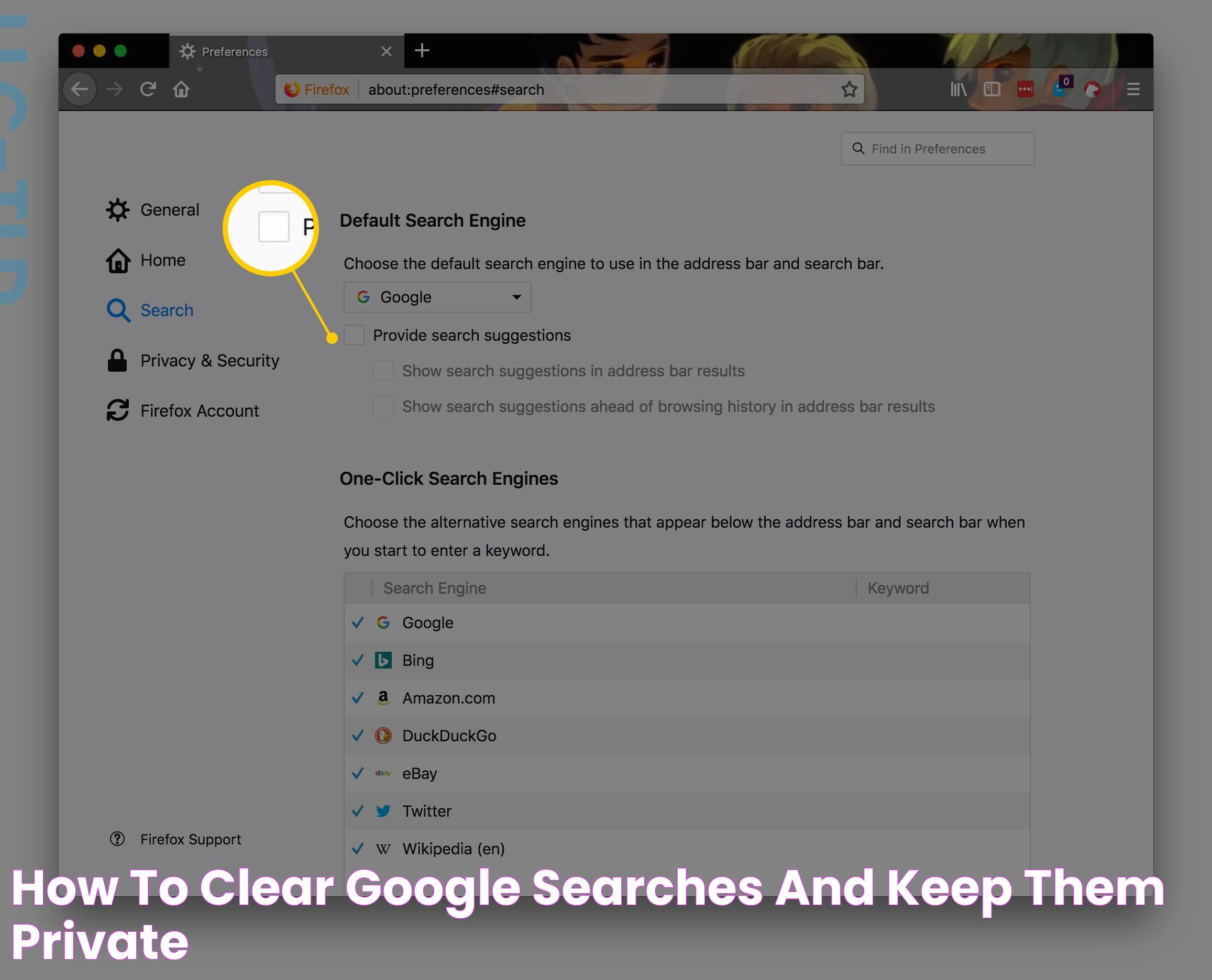Enable Show search suggestions in address bar

384,370
